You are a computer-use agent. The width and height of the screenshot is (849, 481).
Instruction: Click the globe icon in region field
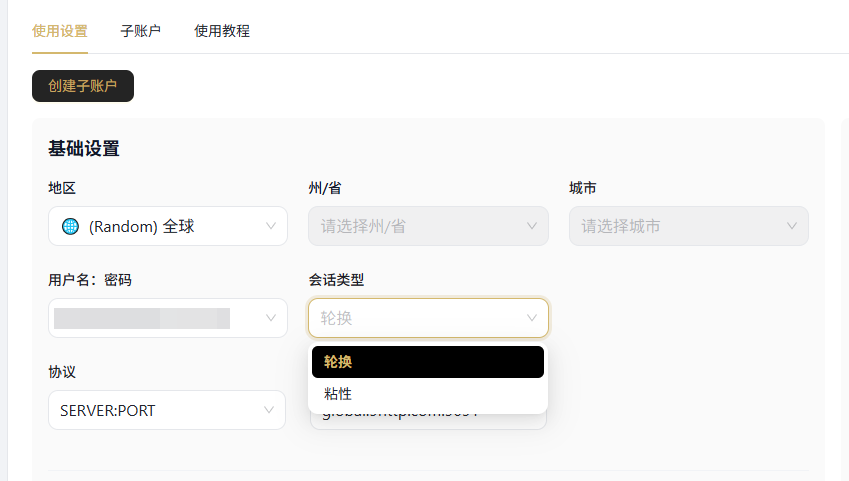pyautogui.click(x=70, y=226)
